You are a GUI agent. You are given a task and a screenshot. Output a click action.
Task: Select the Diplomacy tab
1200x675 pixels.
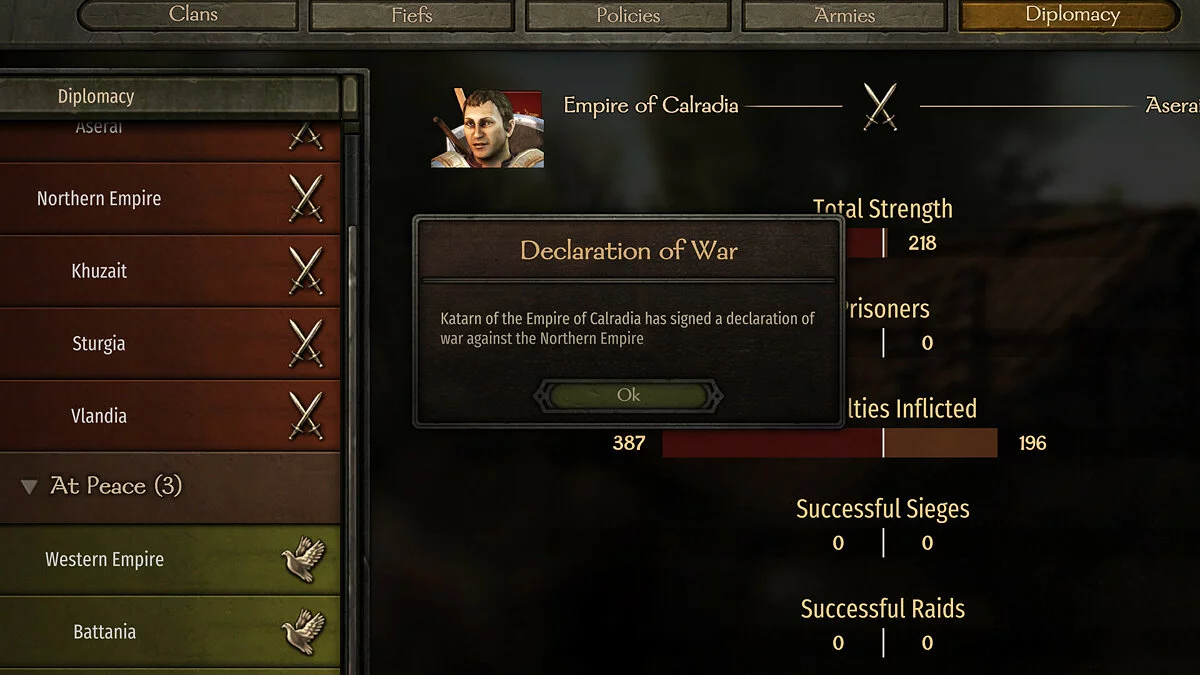[1071, 15]
